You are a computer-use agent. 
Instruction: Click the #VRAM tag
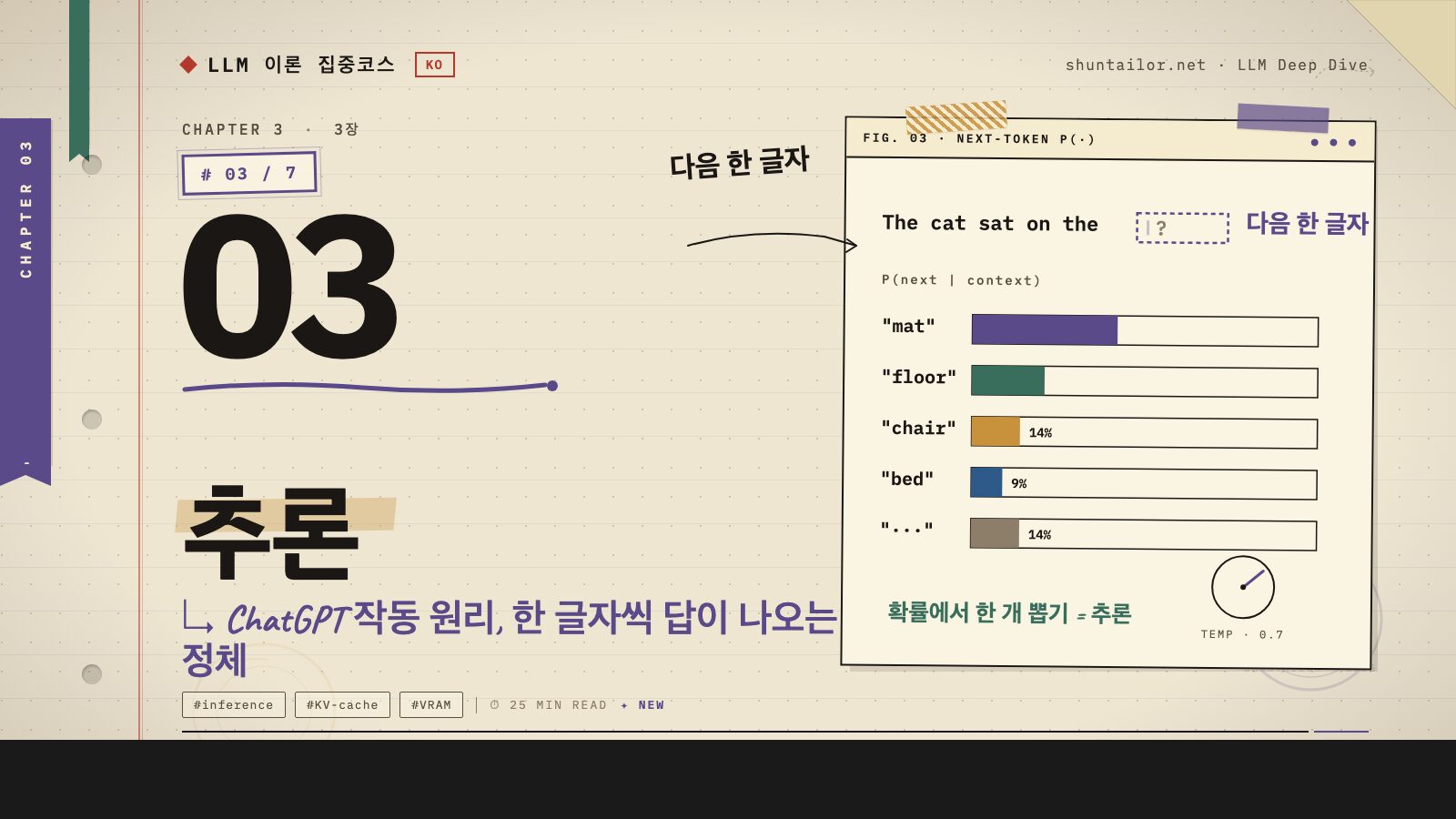click(x=431, y=705)
